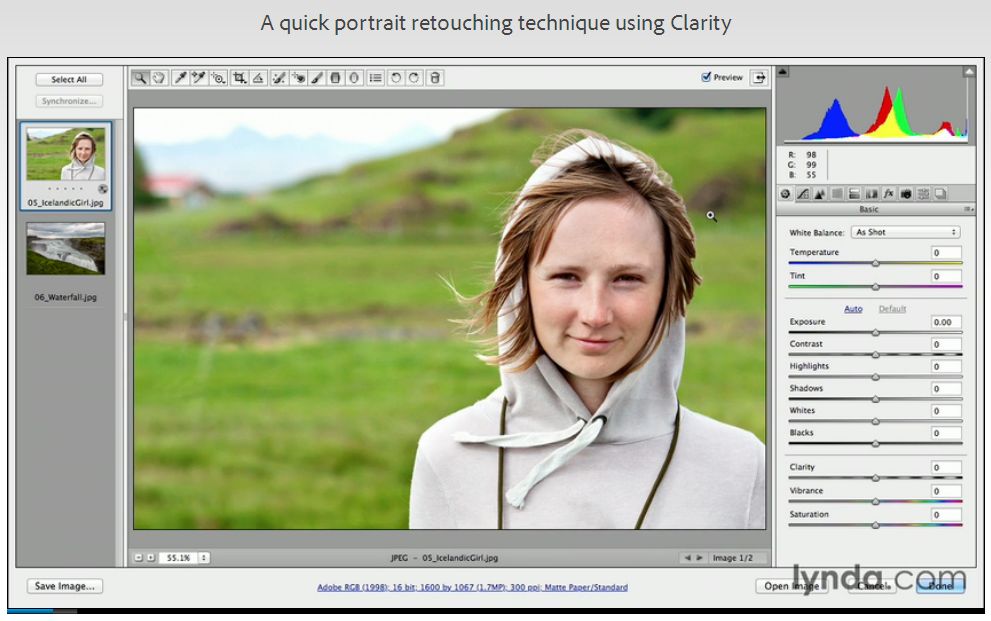Choose the Straighten tool

258,77
